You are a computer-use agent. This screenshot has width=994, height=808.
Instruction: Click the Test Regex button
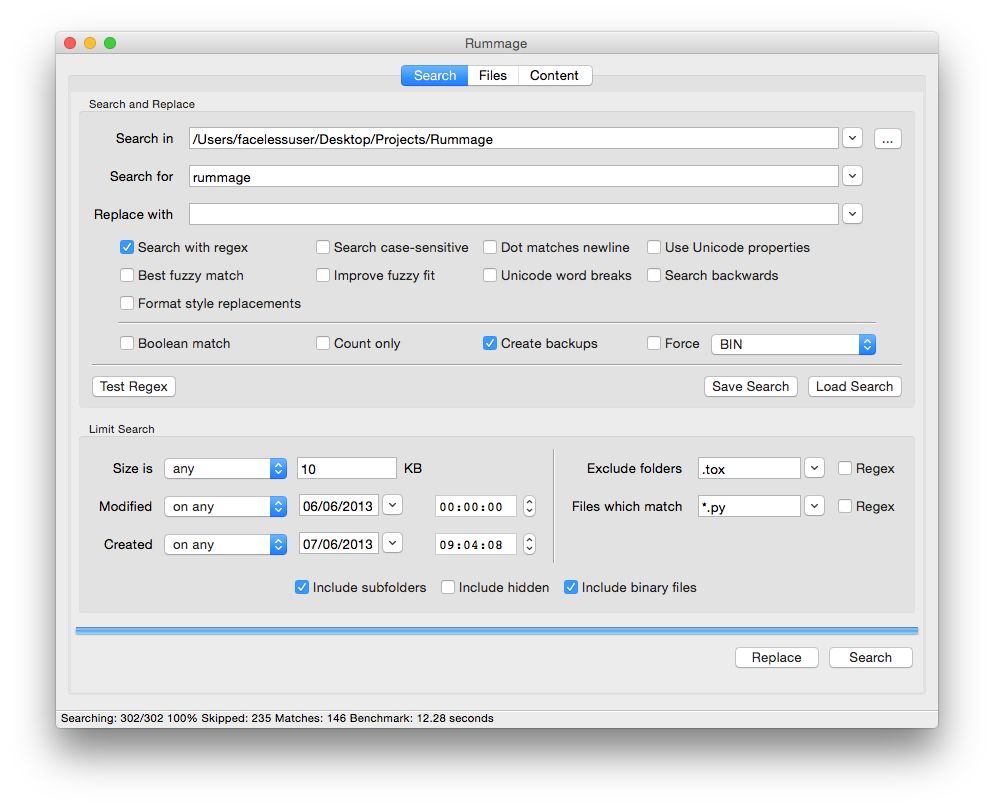(x=133, y=386)
